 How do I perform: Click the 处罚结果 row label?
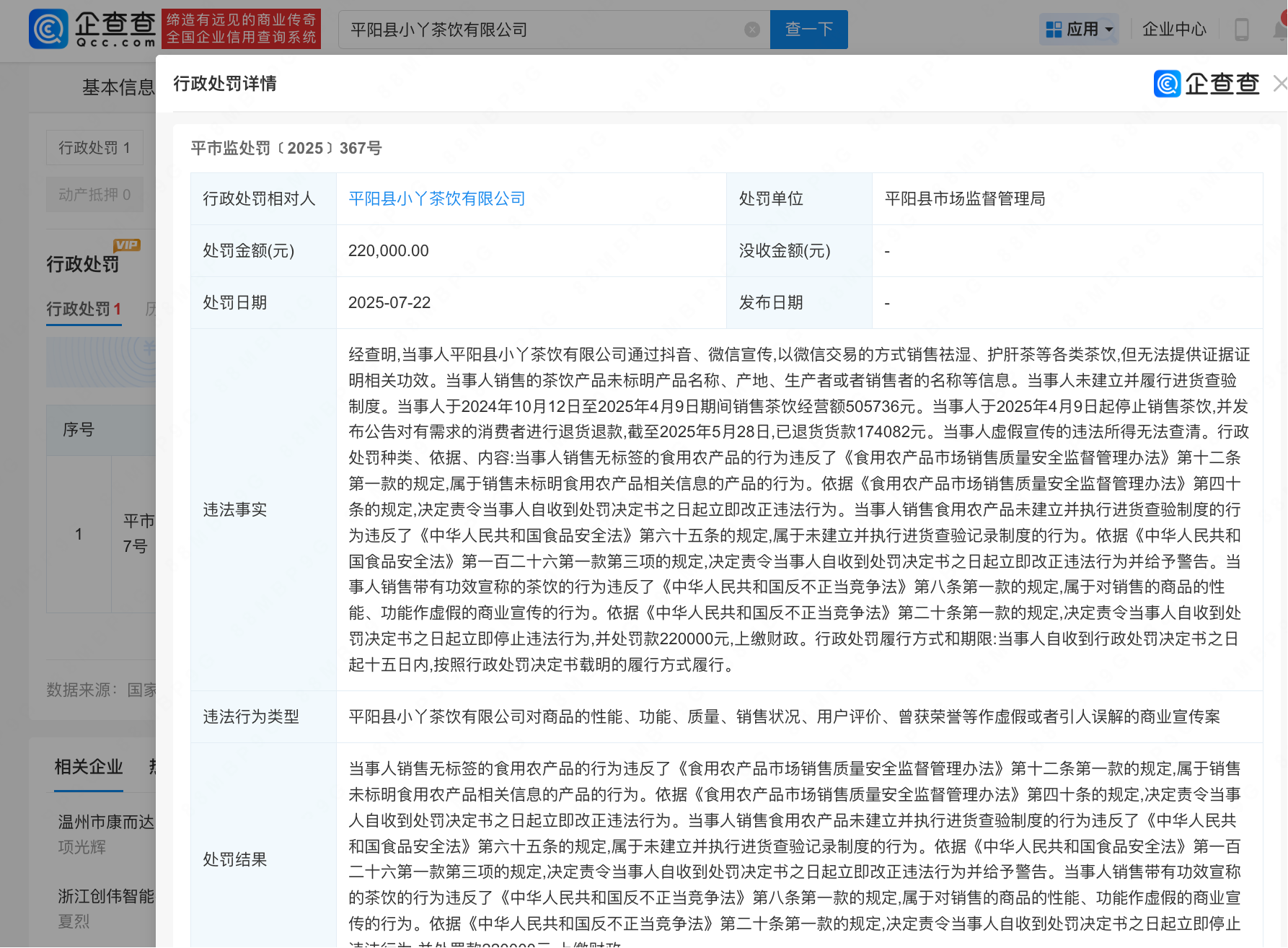click(235, 859)
